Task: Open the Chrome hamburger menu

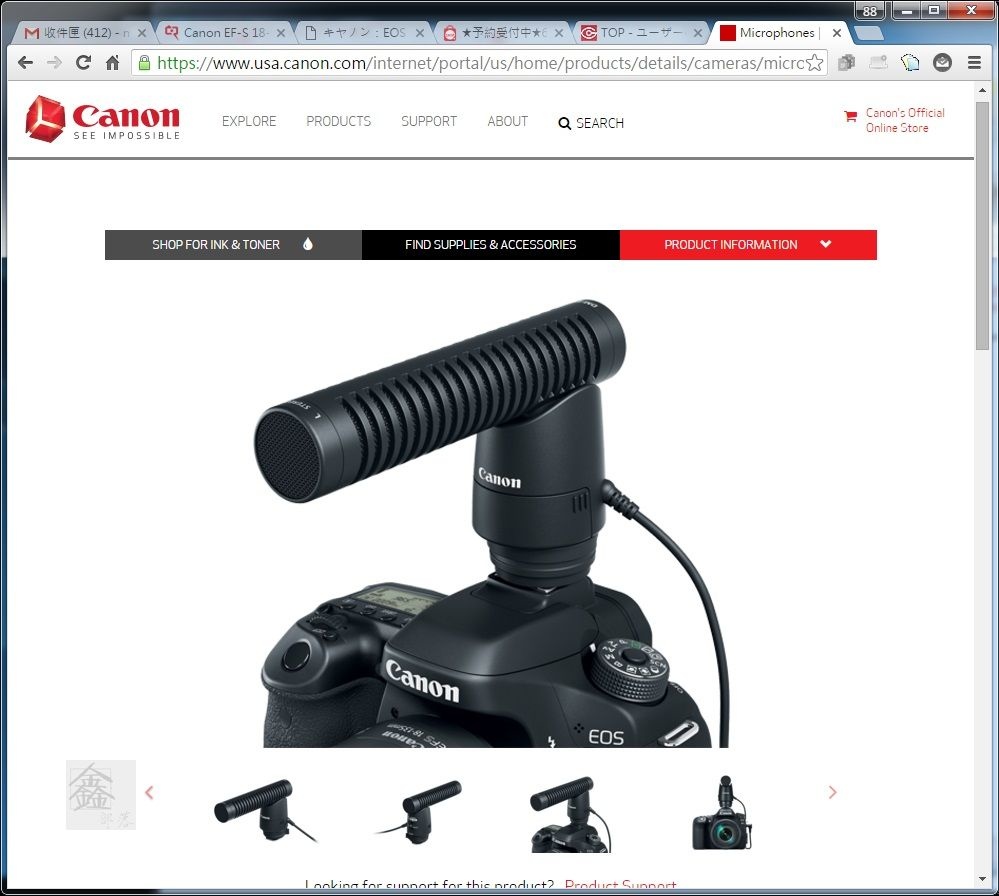Action: [974, 62]
